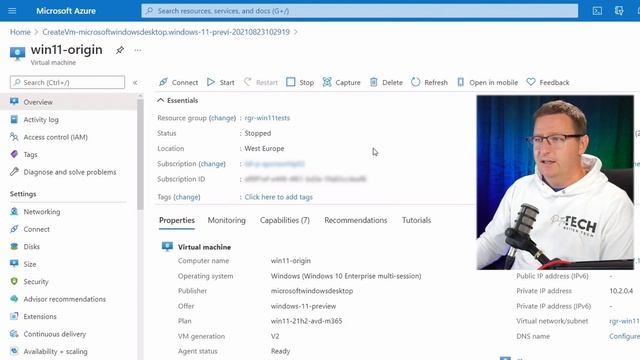Click the Stopped status value
This screenshot has height=360, width=640.
tap(258, 133)
